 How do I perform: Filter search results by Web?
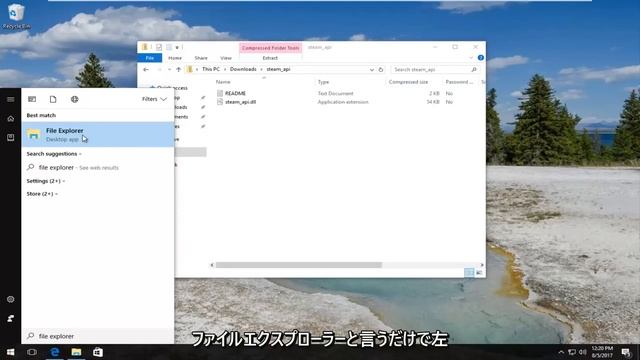[74, 99]
